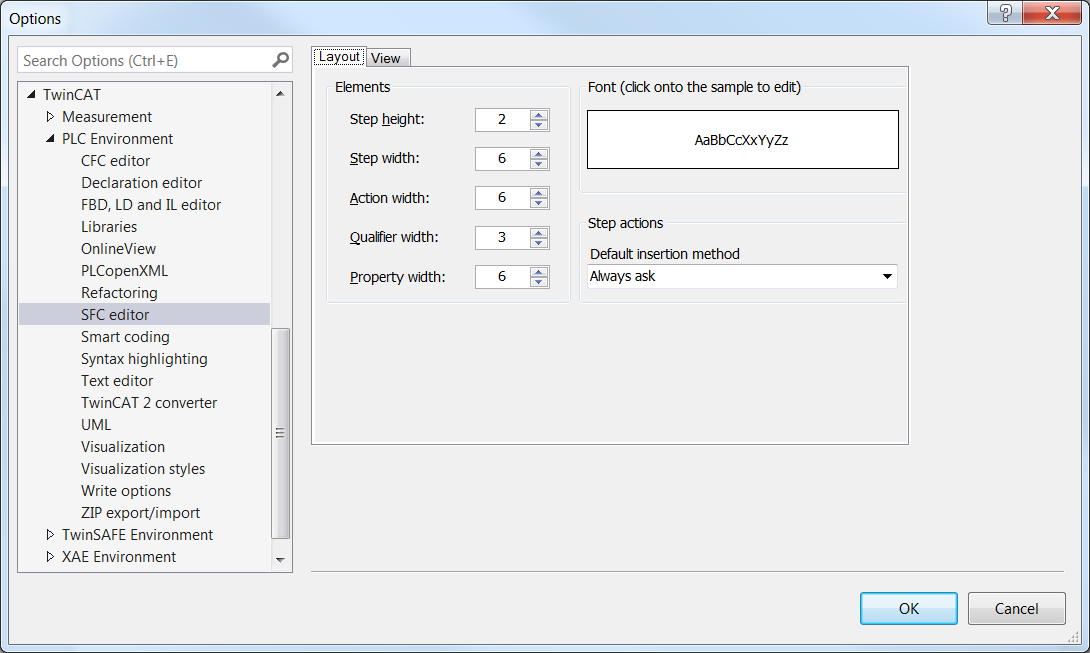The image size is (1090, 653).
Task: Click the Step height number field
Action: point(503,120)
